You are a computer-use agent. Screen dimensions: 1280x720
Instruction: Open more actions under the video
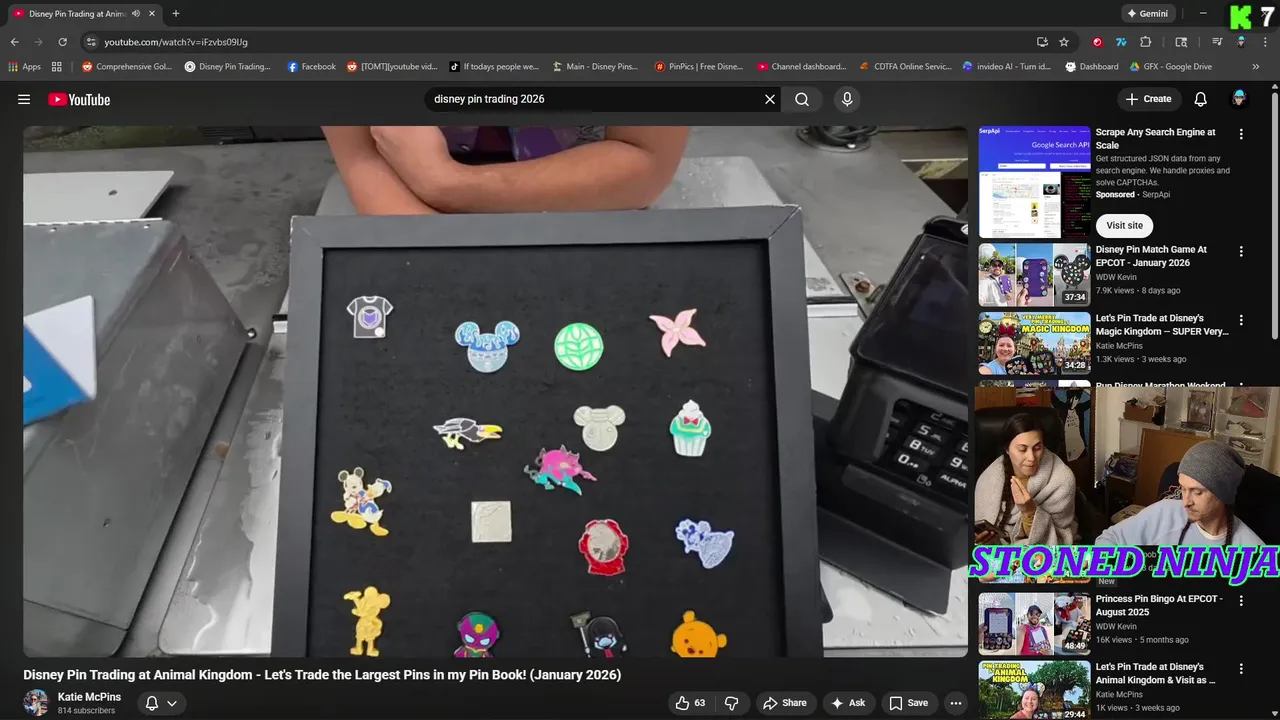tap(956, 703)
